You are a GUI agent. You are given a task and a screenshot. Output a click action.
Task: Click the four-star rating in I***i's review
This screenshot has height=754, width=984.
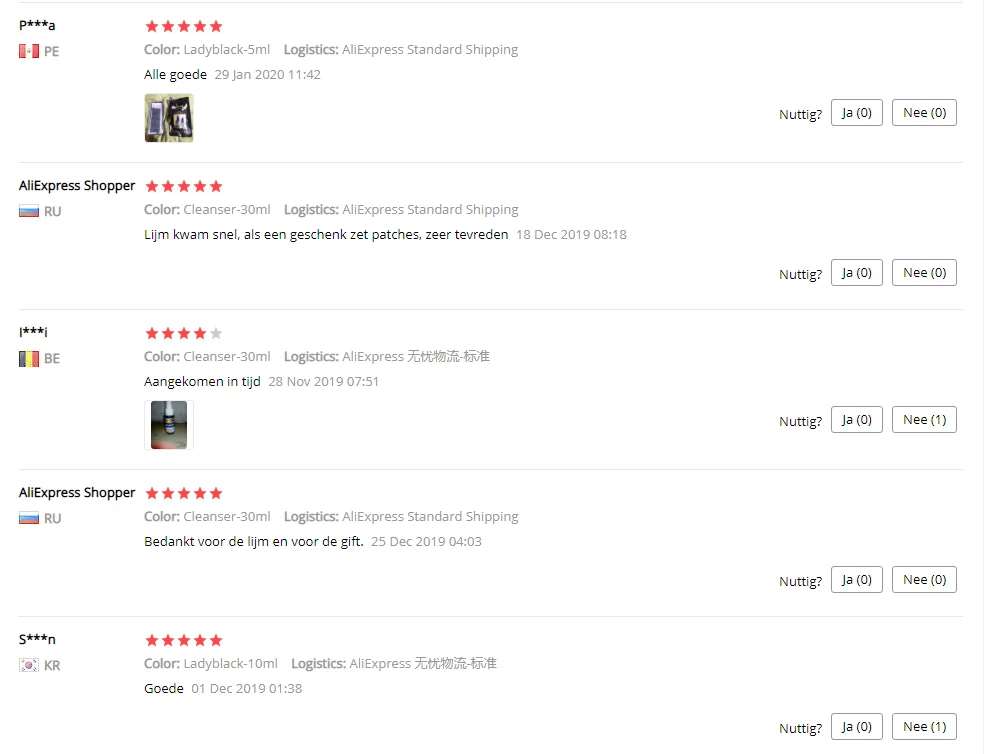pos(184,333)
